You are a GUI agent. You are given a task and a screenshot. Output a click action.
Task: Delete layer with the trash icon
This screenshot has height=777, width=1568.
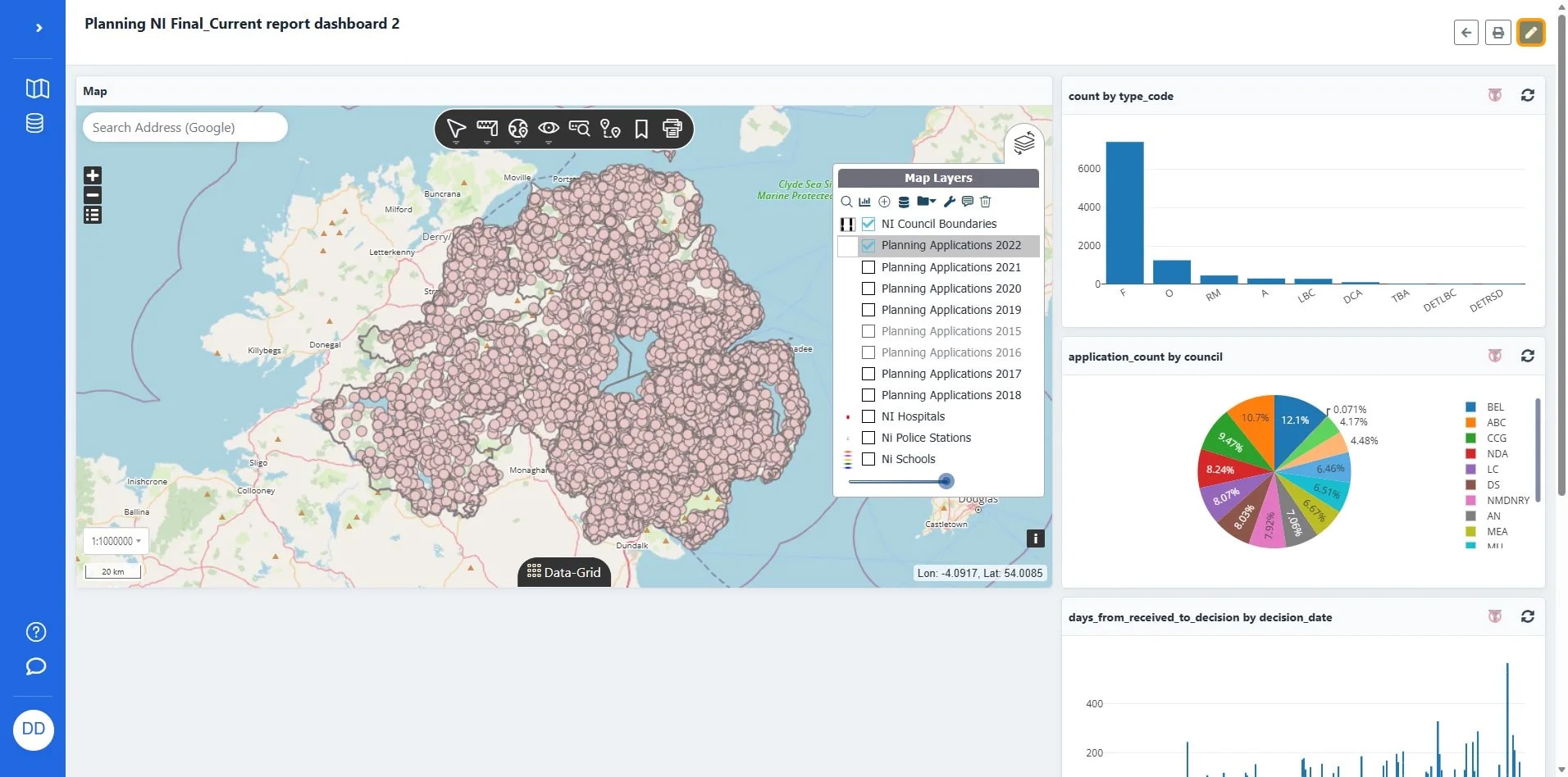coord(986,202)
